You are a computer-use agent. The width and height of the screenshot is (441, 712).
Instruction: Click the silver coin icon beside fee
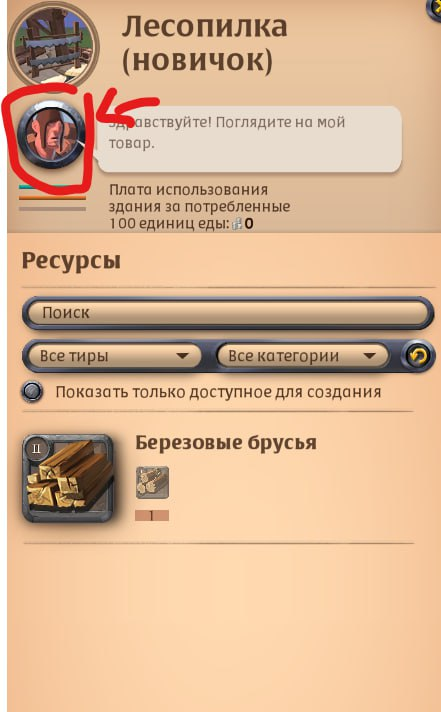(237, 223)
